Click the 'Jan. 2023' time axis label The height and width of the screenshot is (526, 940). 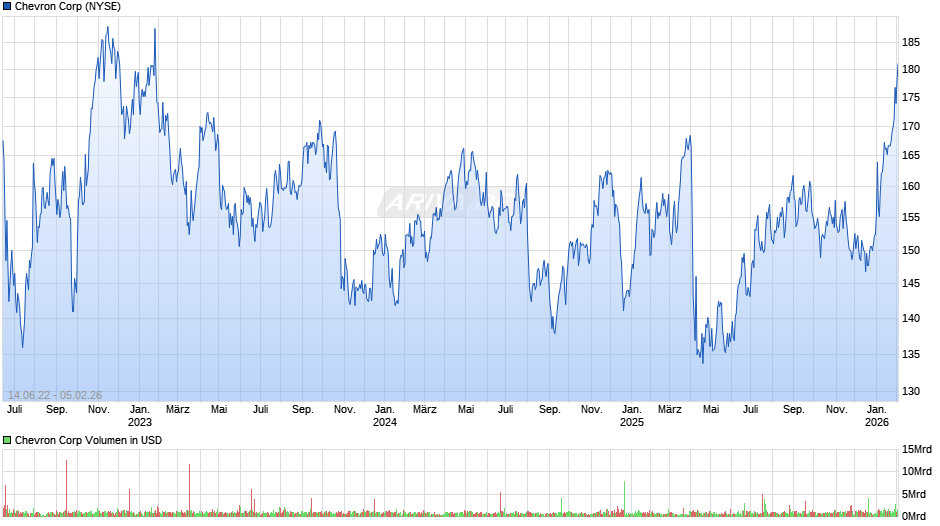140,416
